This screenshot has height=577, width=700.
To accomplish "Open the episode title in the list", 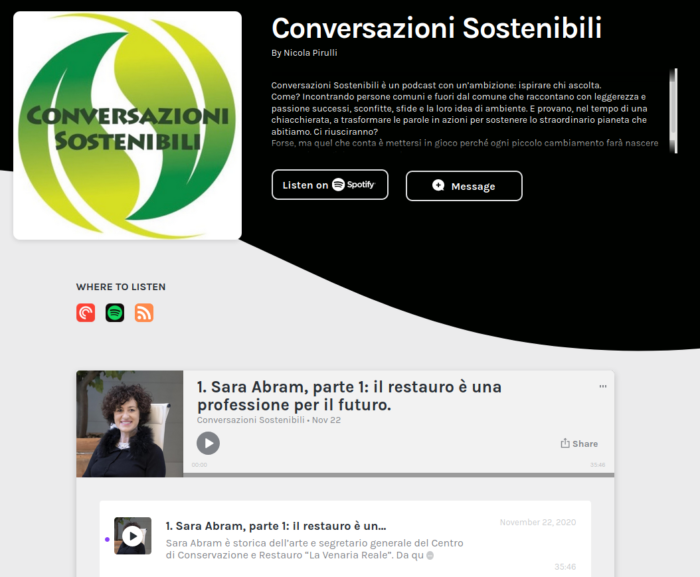I will tap(276, 526).
